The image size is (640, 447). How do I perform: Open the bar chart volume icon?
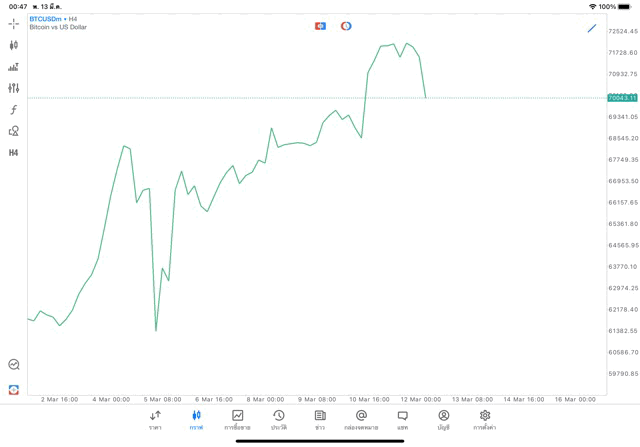click(x=14, y=67)
